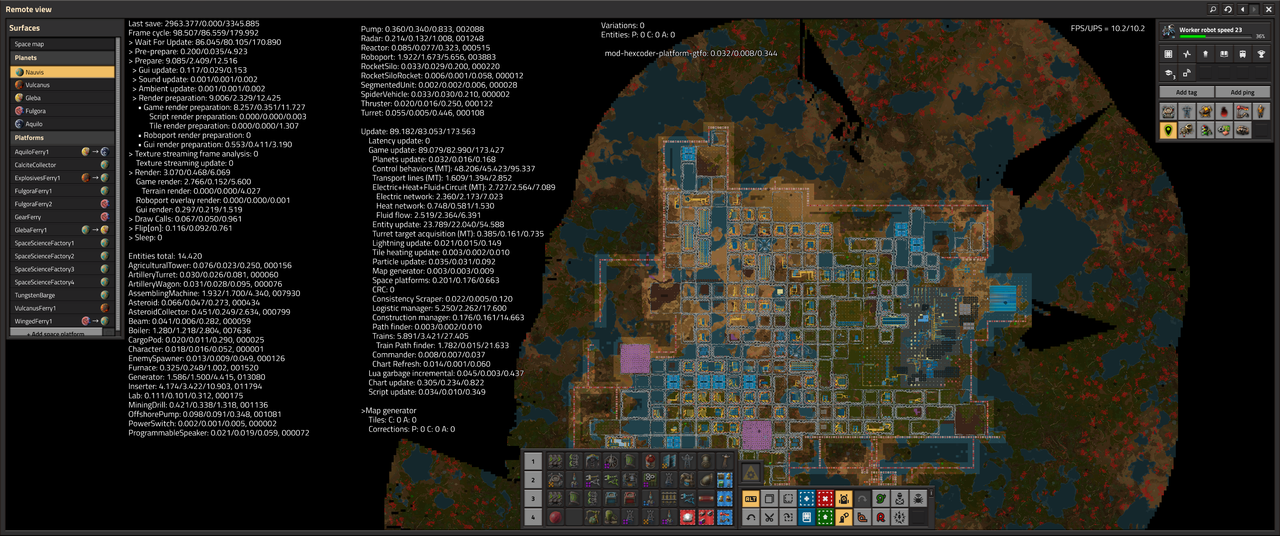This screenshot has width=1280, height=536.
Task: Select Fulgora planet
Action: (62, 112)
